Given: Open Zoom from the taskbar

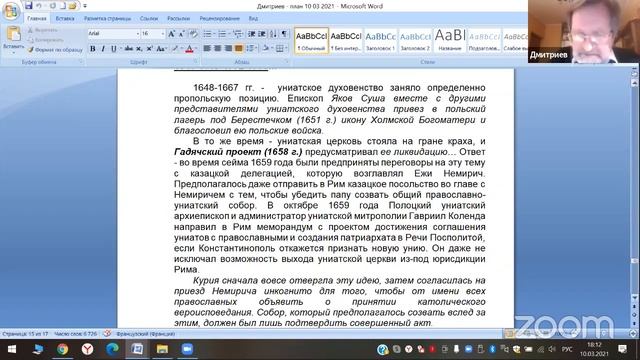Looking at the screenshot, I should pyautogui.click(x=187, y=349).
